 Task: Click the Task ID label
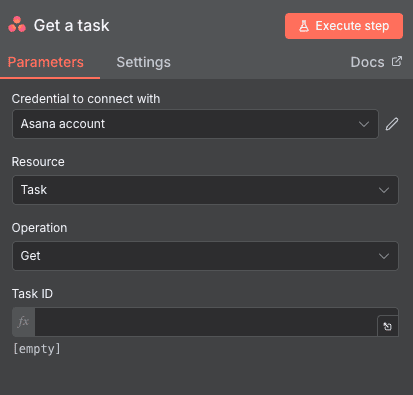point(32,294)
